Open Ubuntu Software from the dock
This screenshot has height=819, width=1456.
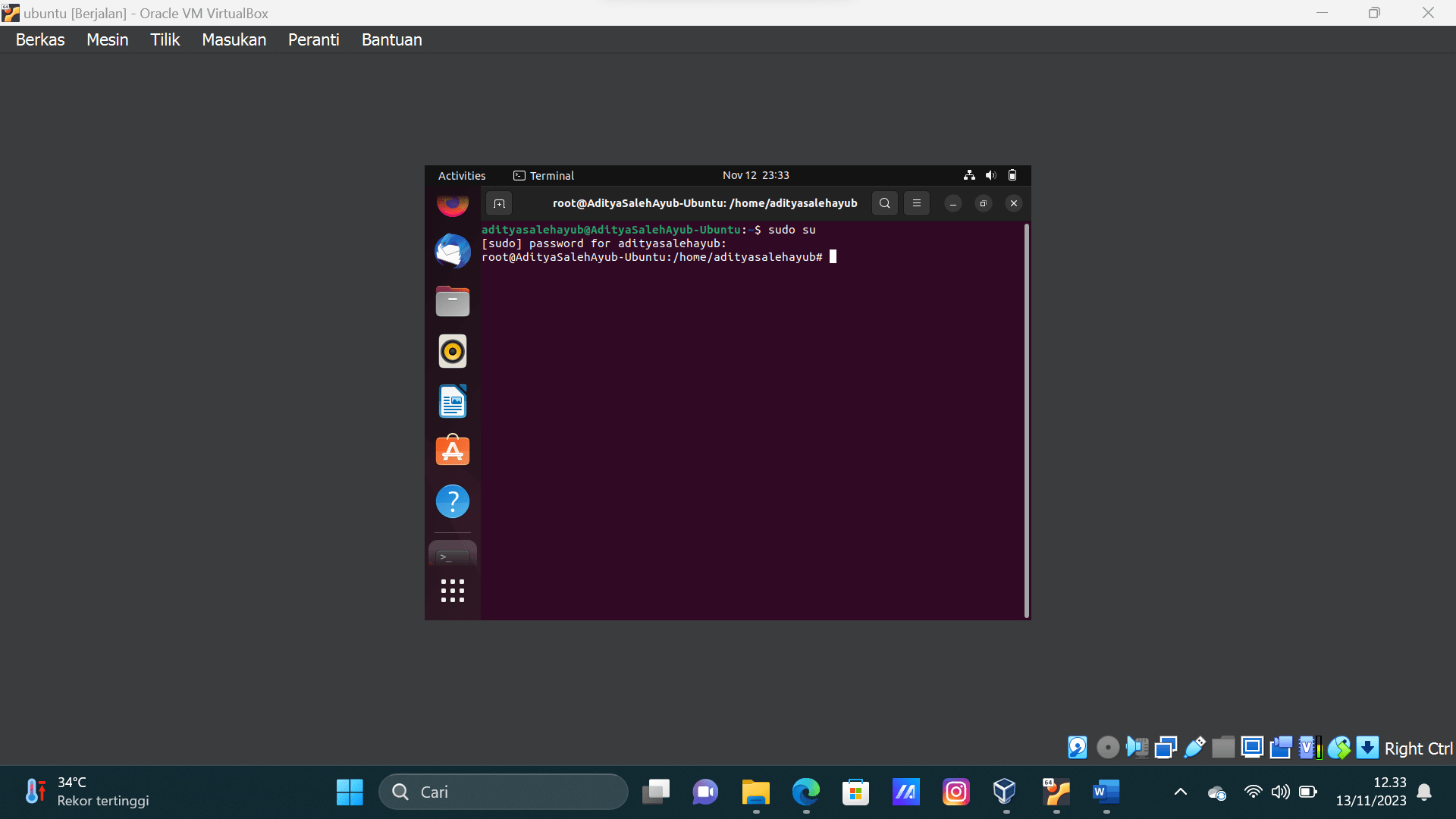(453, 450)
